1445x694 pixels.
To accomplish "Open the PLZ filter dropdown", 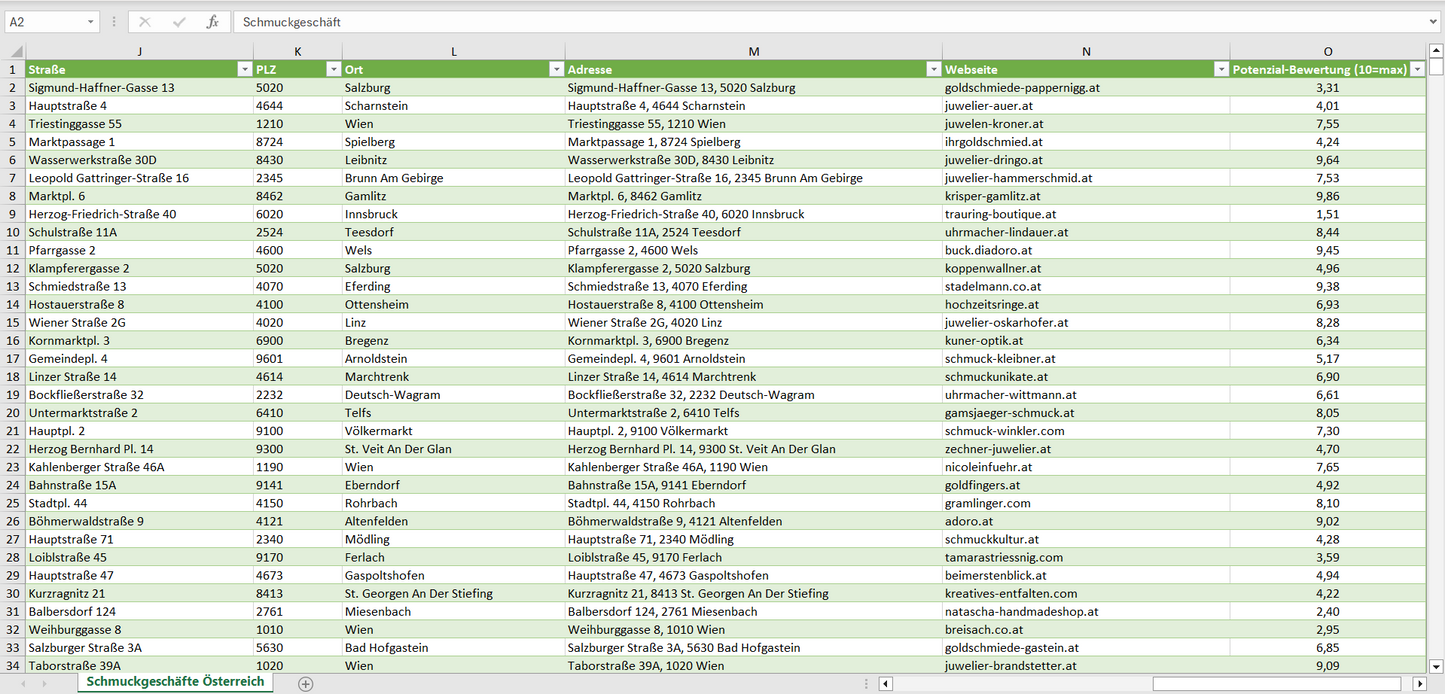I will click(333, 70).
